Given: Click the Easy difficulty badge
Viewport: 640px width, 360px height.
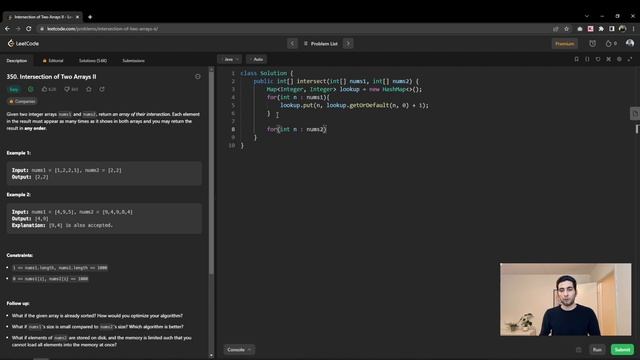Looking at the screenshot, I should coord(14,89).
